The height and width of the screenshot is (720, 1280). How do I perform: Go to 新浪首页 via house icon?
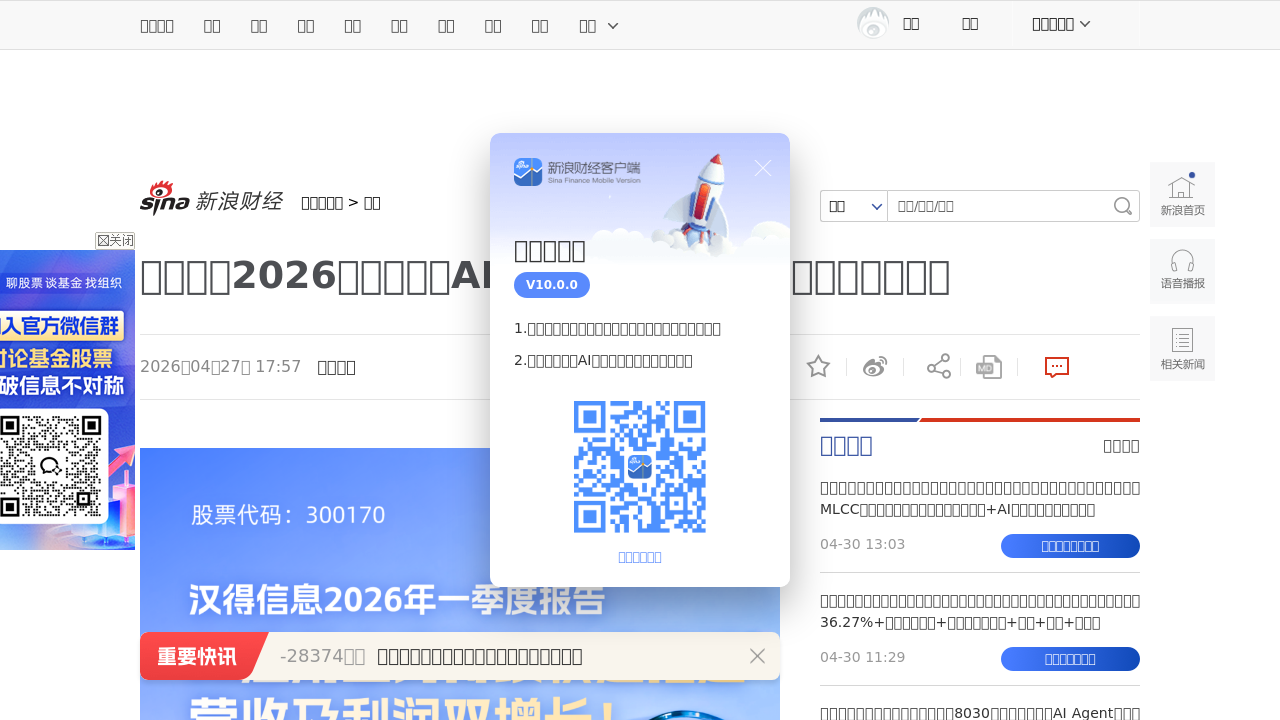[1182, 194]
